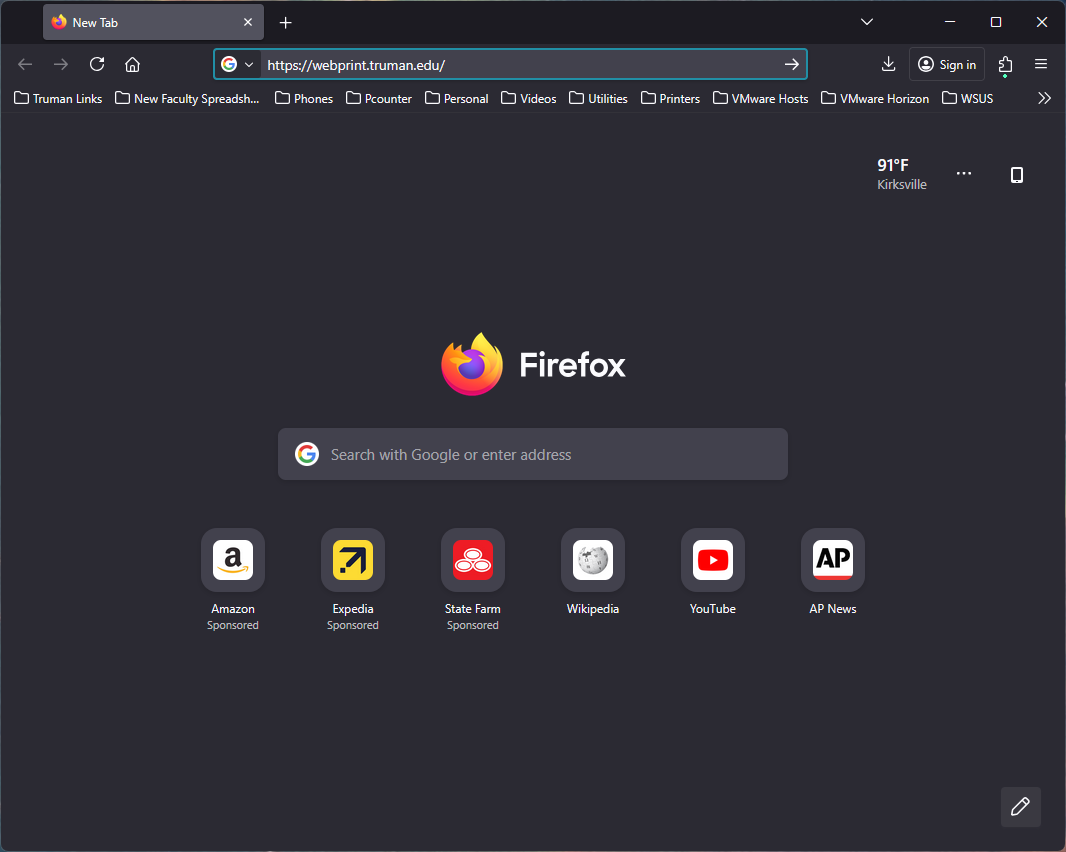Open the Extensions puzzle icon
The width and height of the screenshot is (1066, 852).
point(1005,65)
